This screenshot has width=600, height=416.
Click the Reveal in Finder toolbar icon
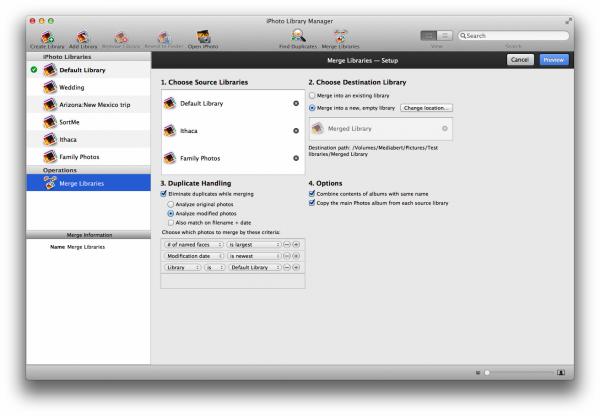click(163, 39)
